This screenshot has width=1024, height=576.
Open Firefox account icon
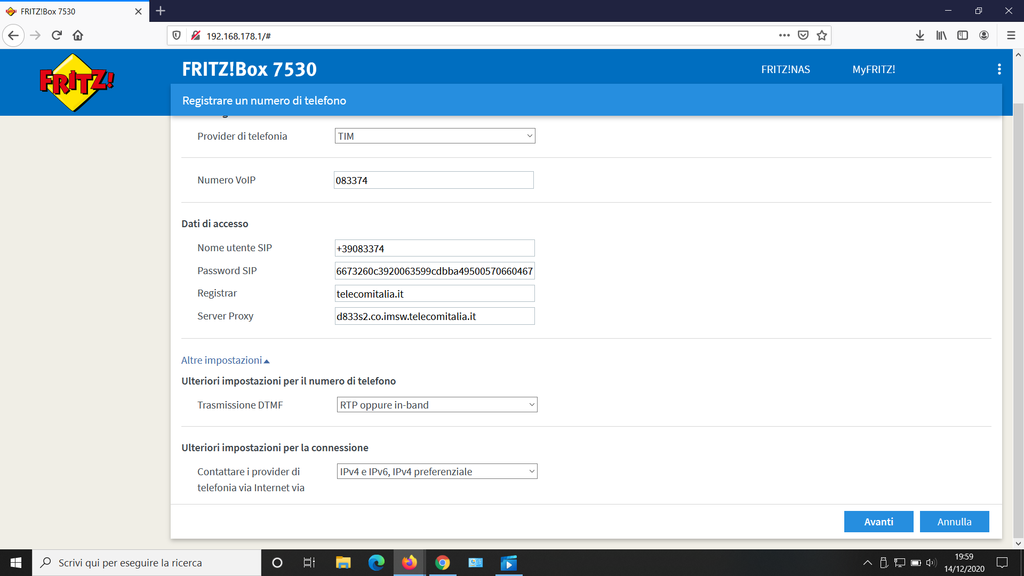984,35
